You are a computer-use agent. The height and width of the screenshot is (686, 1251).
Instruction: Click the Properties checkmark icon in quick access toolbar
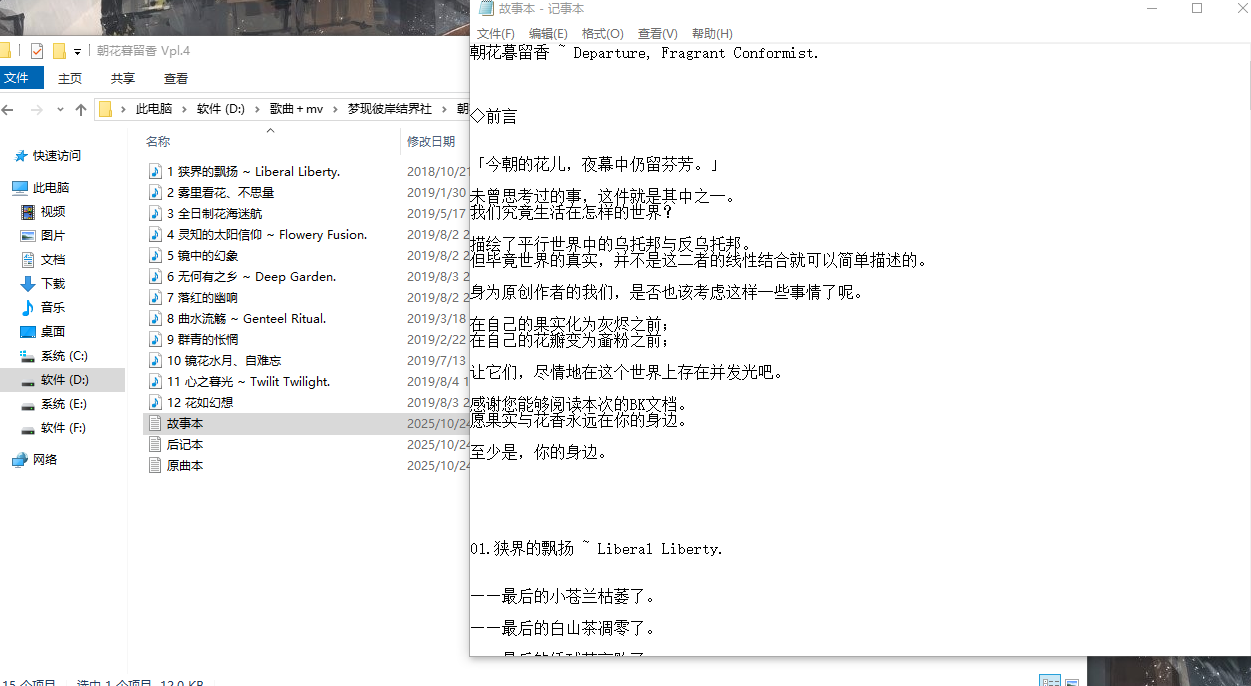tap(37, 51)
